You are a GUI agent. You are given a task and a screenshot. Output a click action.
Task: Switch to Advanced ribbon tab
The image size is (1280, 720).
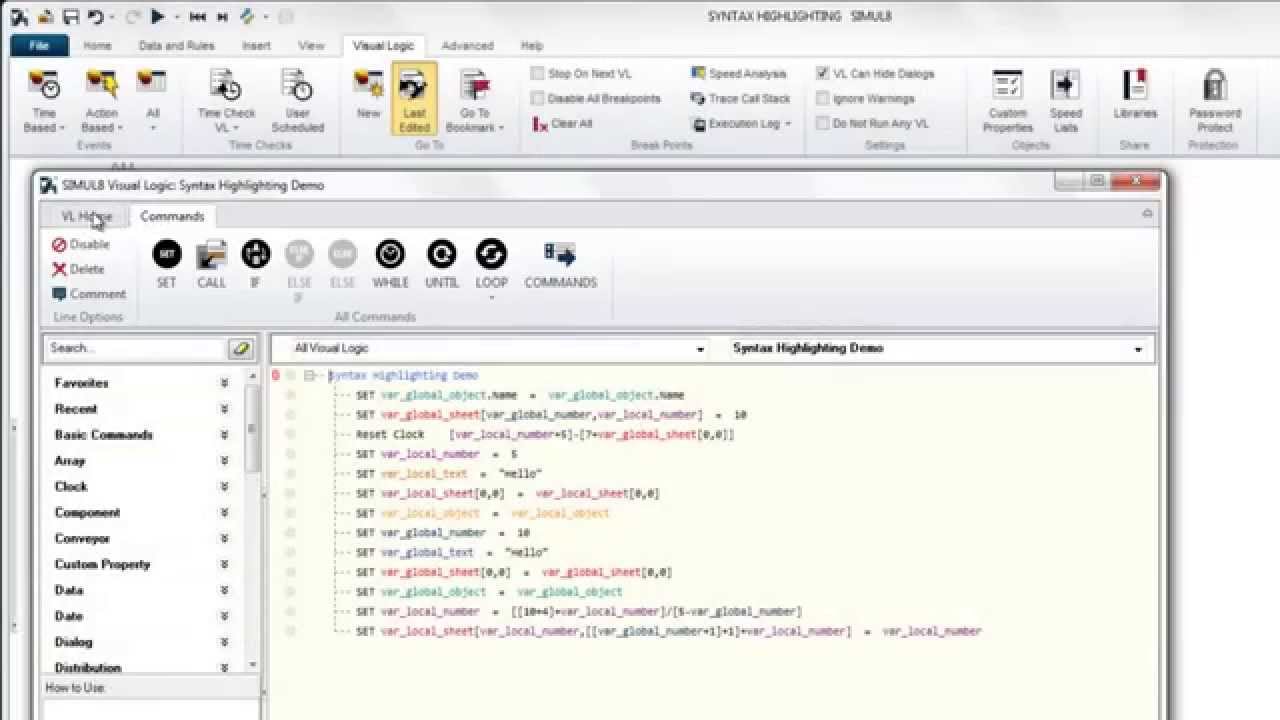point(467,46)
